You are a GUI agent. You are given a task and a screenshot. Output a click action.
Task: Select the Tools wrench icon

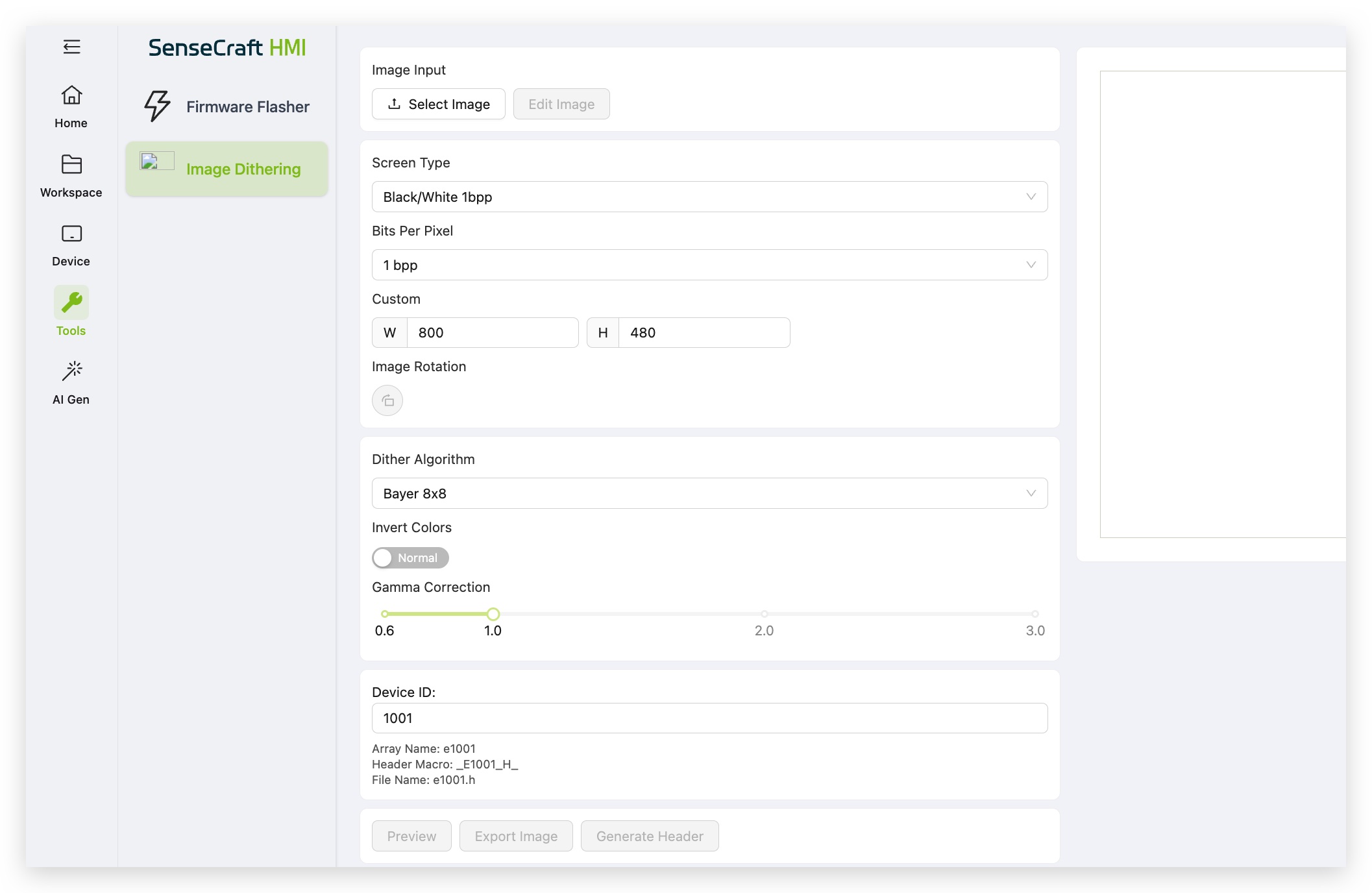point(71,302)
